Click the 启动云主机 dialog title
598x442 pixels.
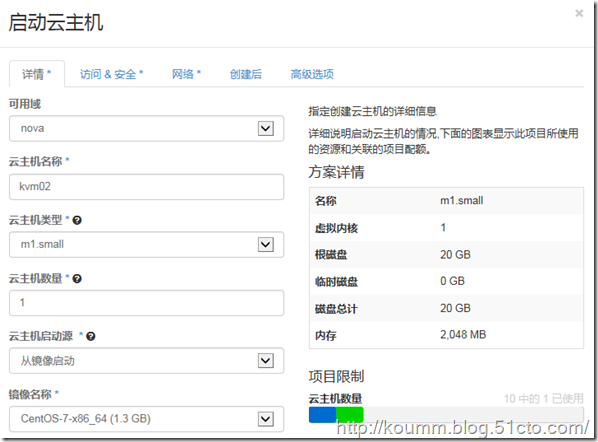[56, 22]
